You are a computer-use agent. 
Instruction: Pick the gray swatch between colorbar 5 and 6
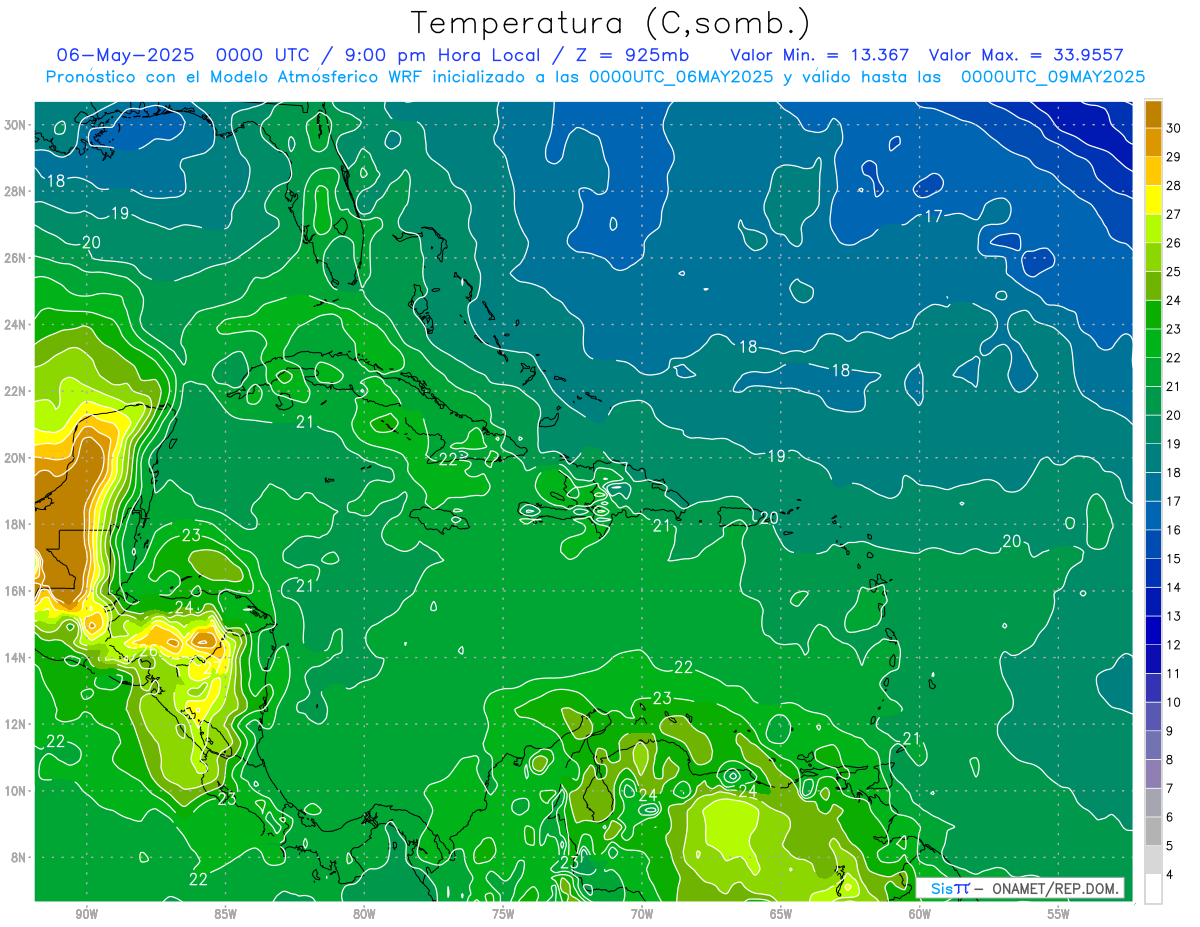(1153, 831)
